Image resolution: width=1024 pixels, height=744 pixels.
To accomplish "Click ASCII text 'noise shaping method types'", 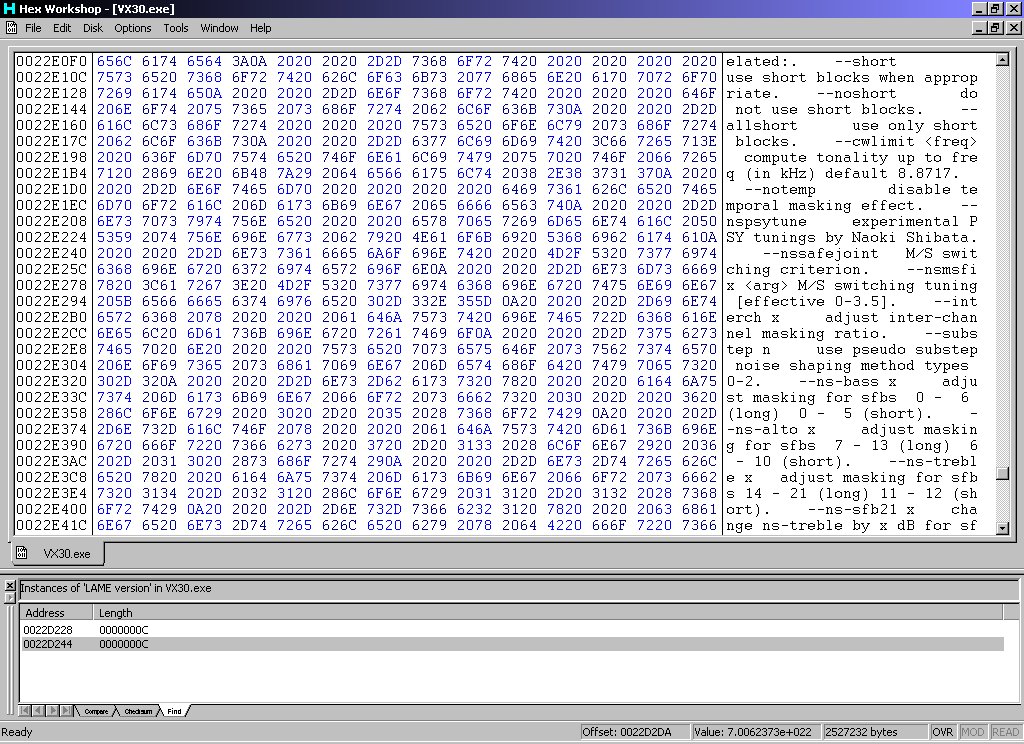I will pyautogui.click(x=852, y=365).
